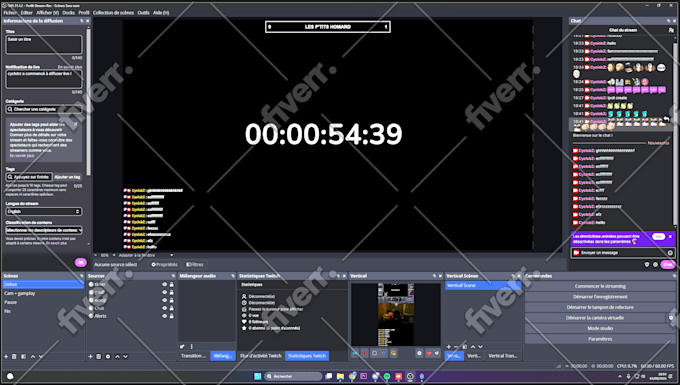
Task: Open the chat users list icon
Action: tap(671, 30)
